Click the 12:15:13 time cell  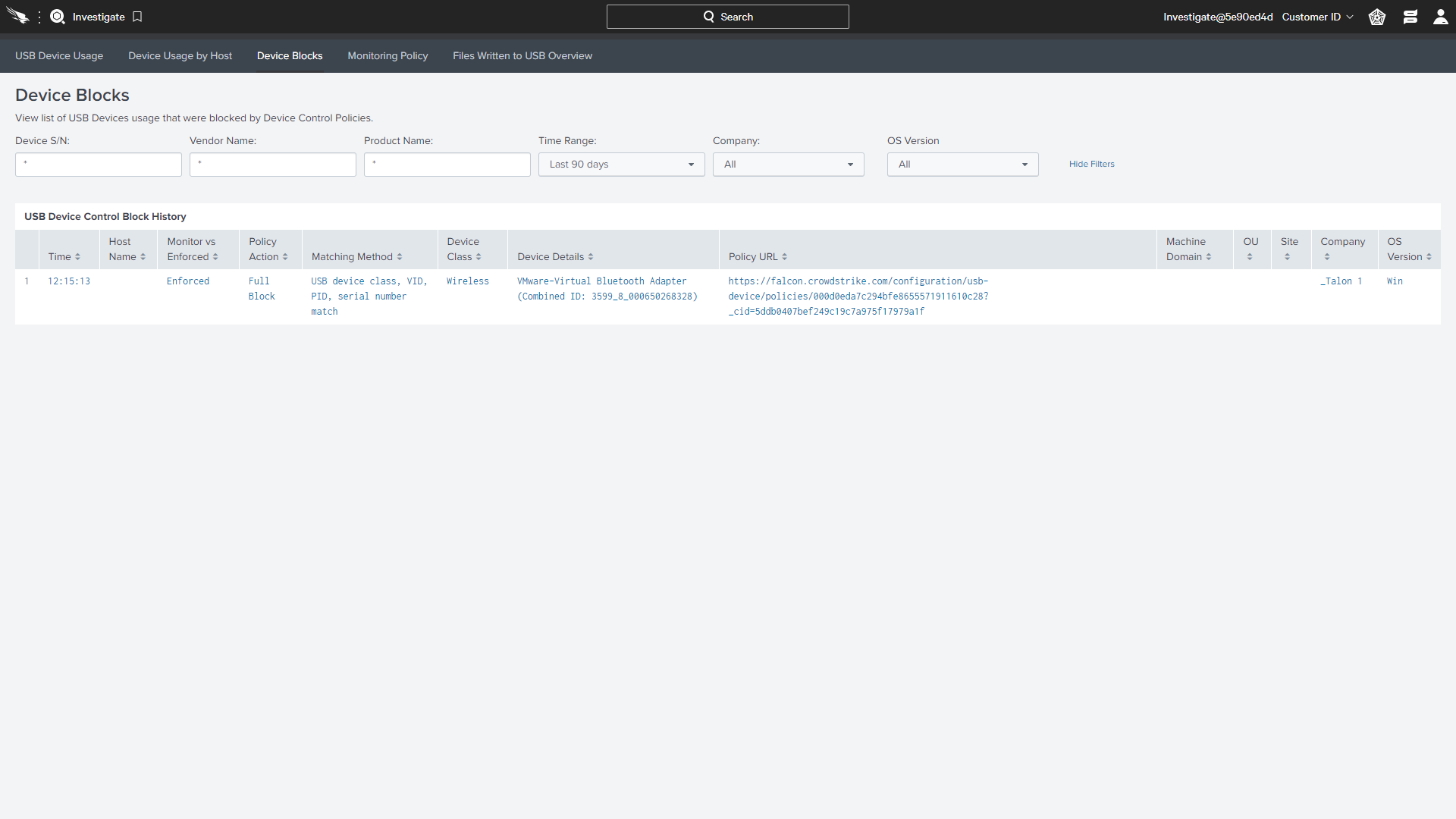[69, 281]
